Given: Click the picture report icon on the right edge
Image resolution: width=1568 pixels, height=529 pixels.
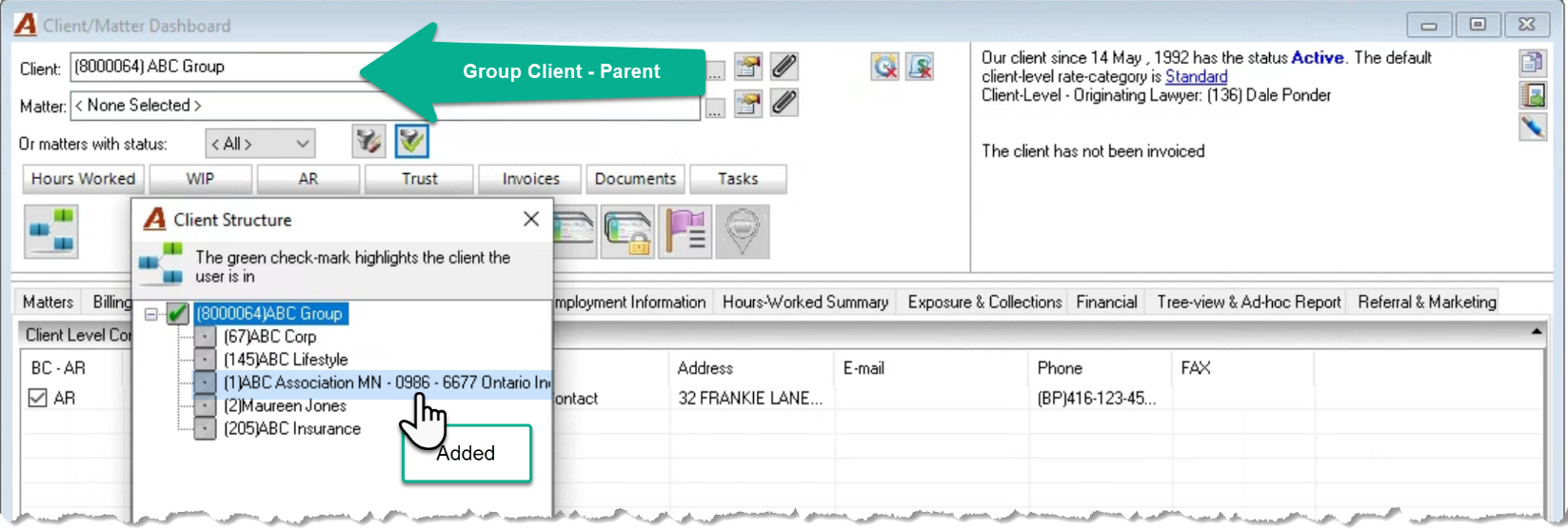Looking at the screenshot, I should tap(1533, 95).
